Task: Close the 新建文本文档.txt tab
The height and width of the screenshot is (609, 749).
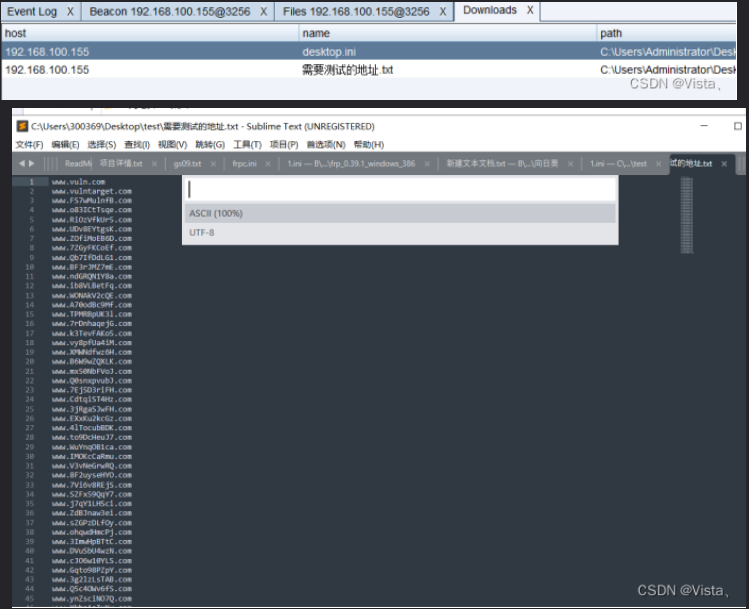Action: (x=570, y=164)
